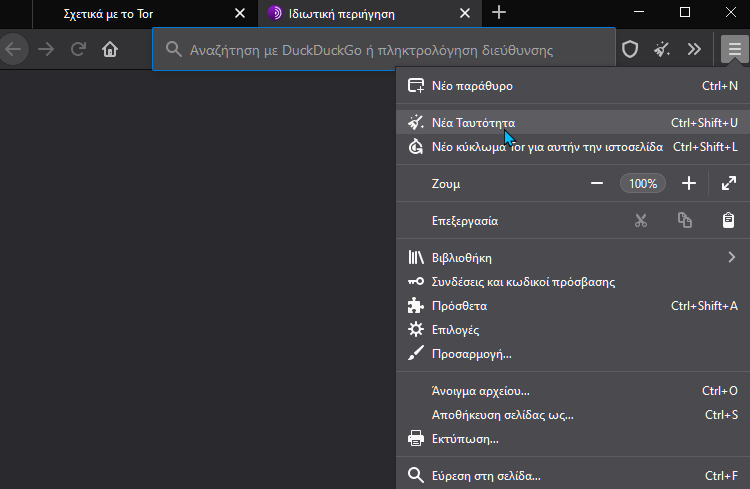Reset zoom via the 100% button
This screenshot has width=750, height=489.
point(642,183)
